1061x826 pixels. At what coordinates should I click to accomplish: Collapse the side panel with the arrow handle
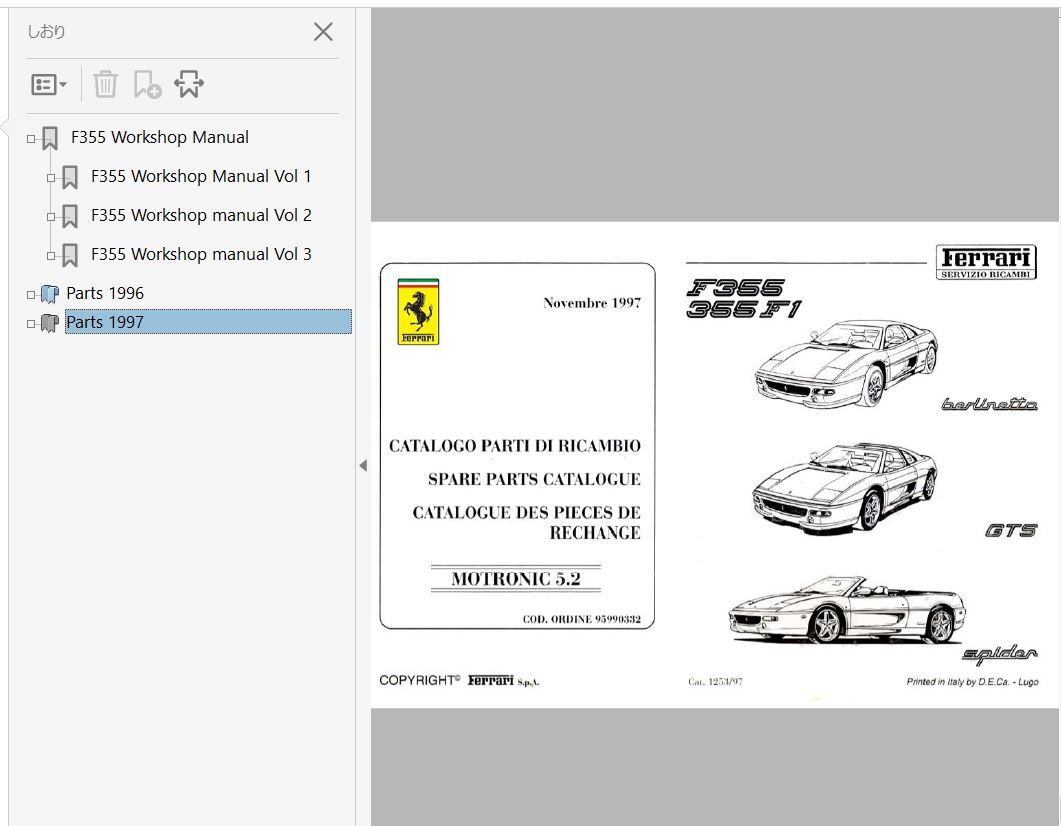[x=363, y=465]
